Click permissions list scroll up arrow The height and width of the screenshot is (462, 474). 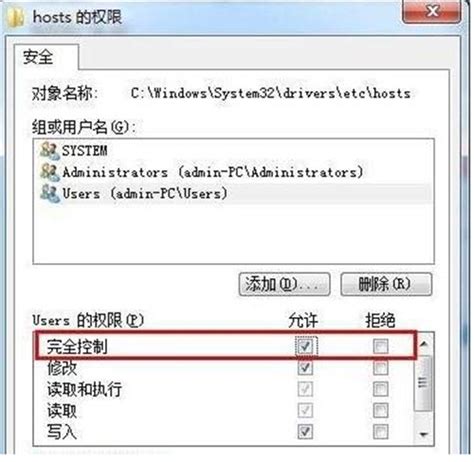click(x=424, y=344)
